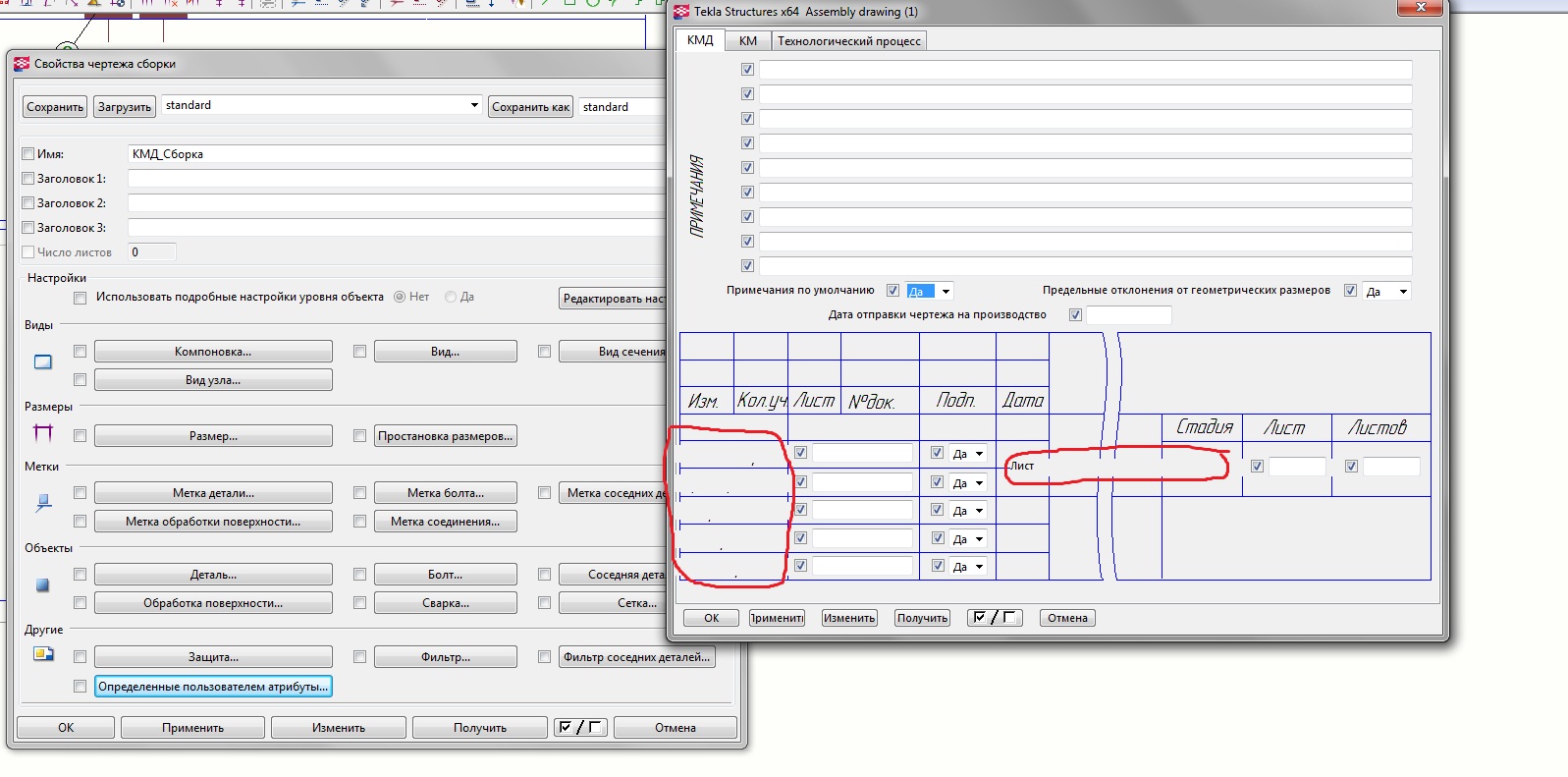The width and height of the screenshot is (1568, 777).
Task: Click the Сохранить button
Action: pos(55,107)
